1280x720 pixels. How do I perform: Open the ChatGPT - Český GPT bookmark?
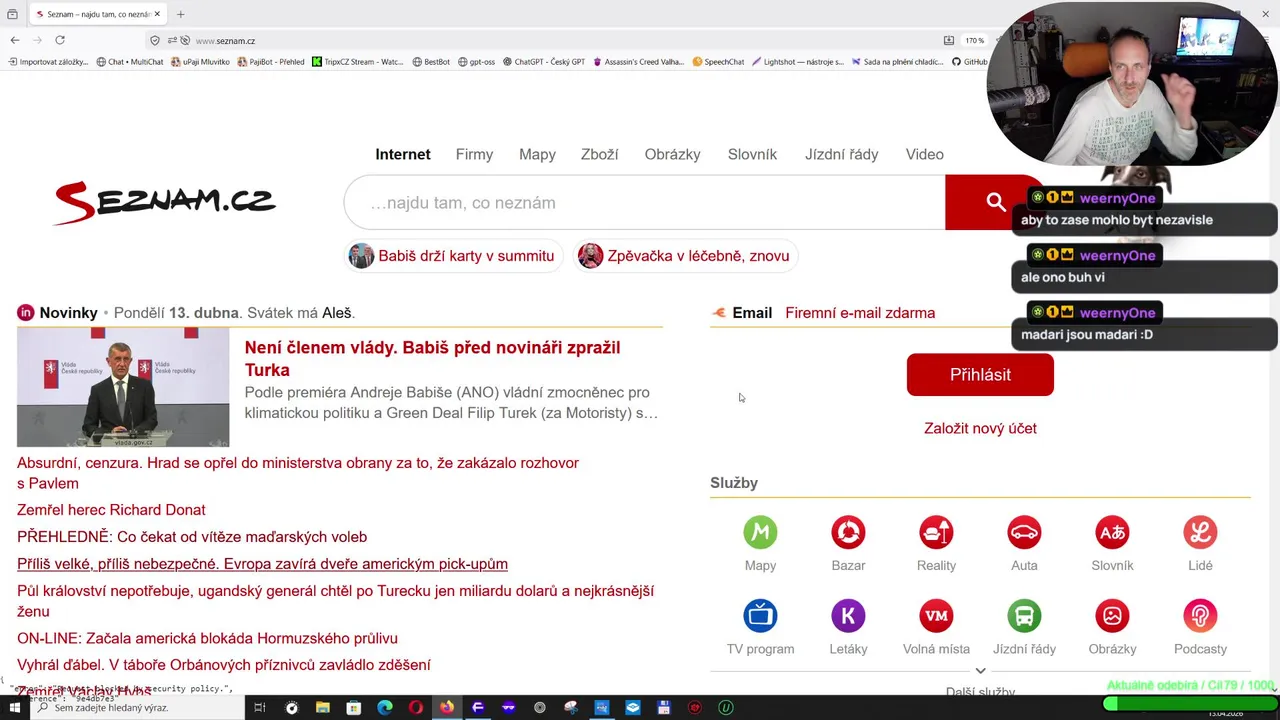click(543, 62)
